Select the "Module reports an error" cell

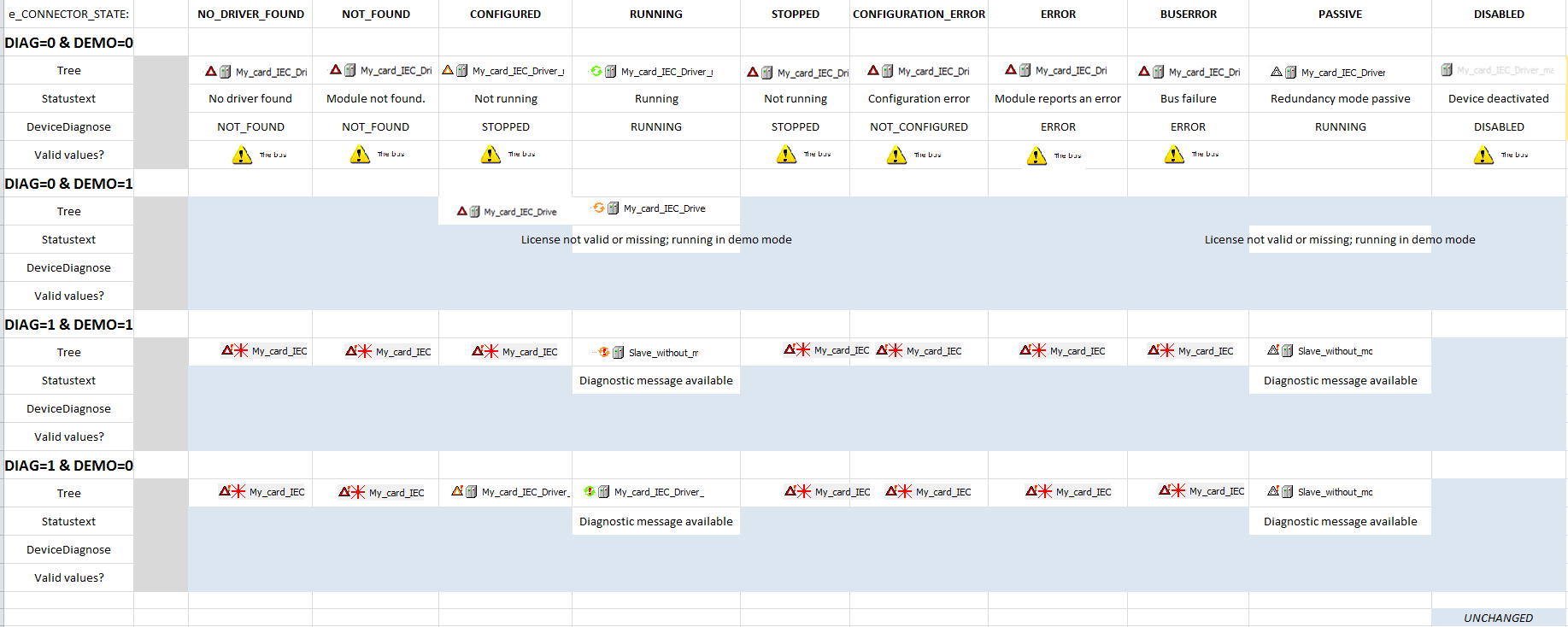(1057, 99)
